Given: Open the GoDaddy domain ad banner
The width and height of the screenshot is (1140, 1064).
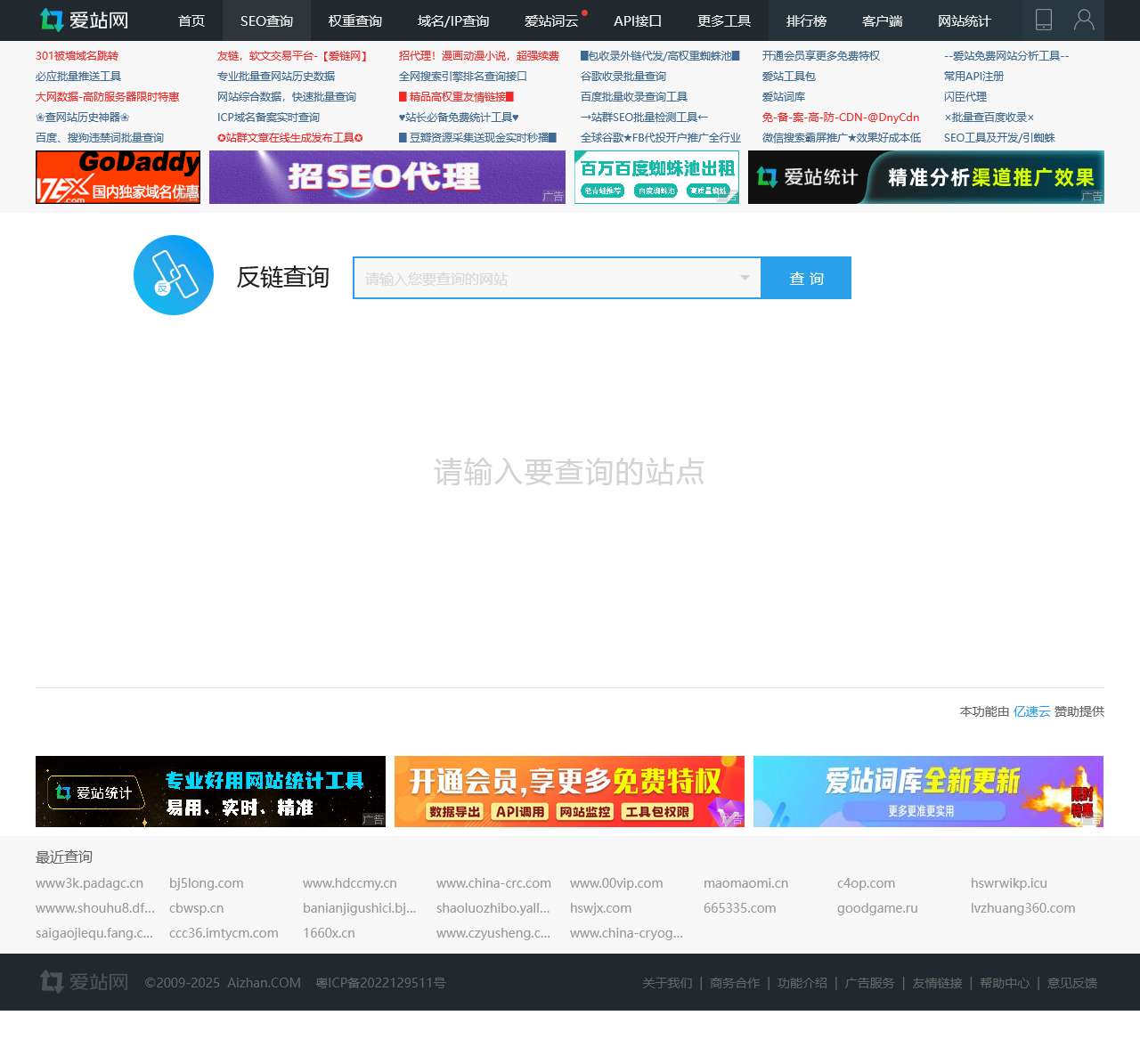Looking at the screenshot, I should [x=118, y=177].
